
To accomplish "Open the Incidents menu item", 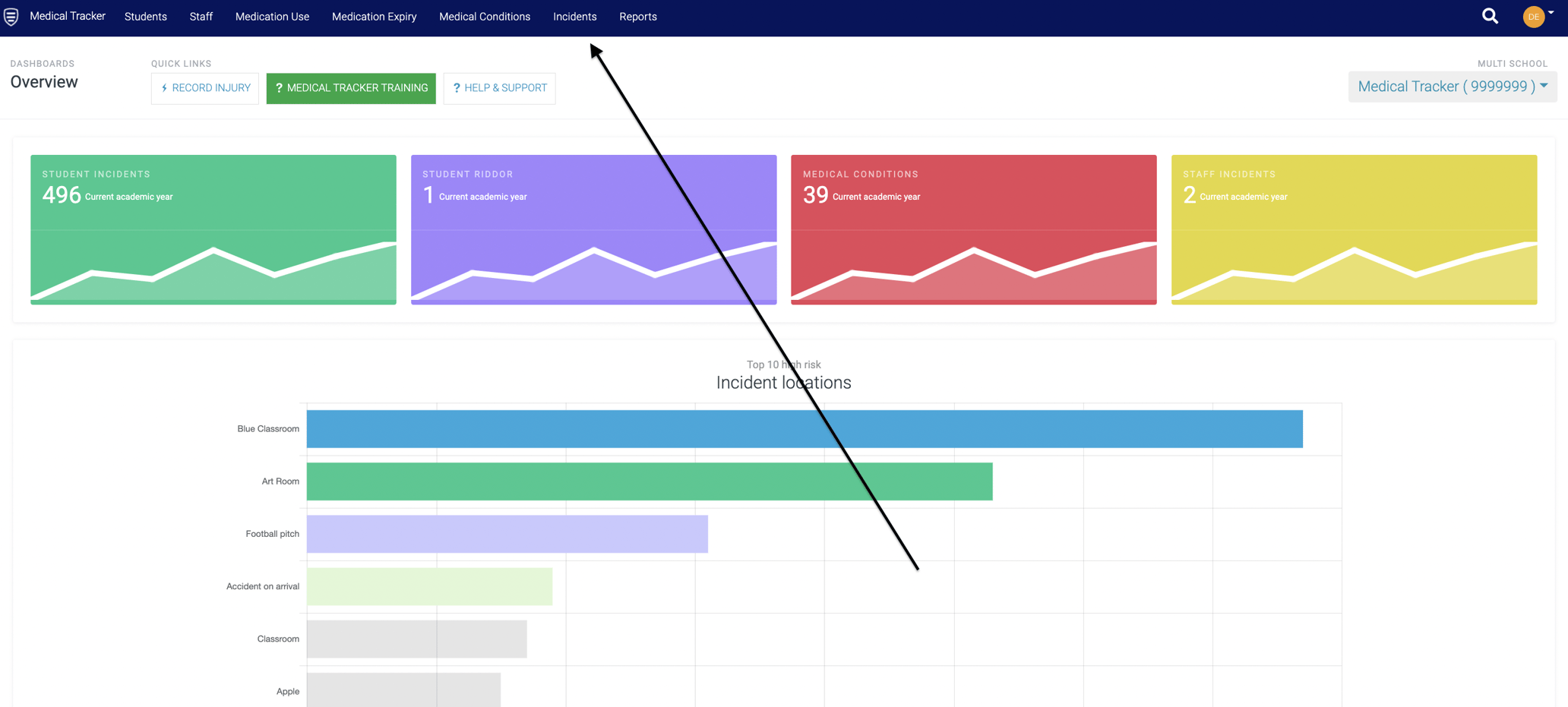I will coord(574,17).
